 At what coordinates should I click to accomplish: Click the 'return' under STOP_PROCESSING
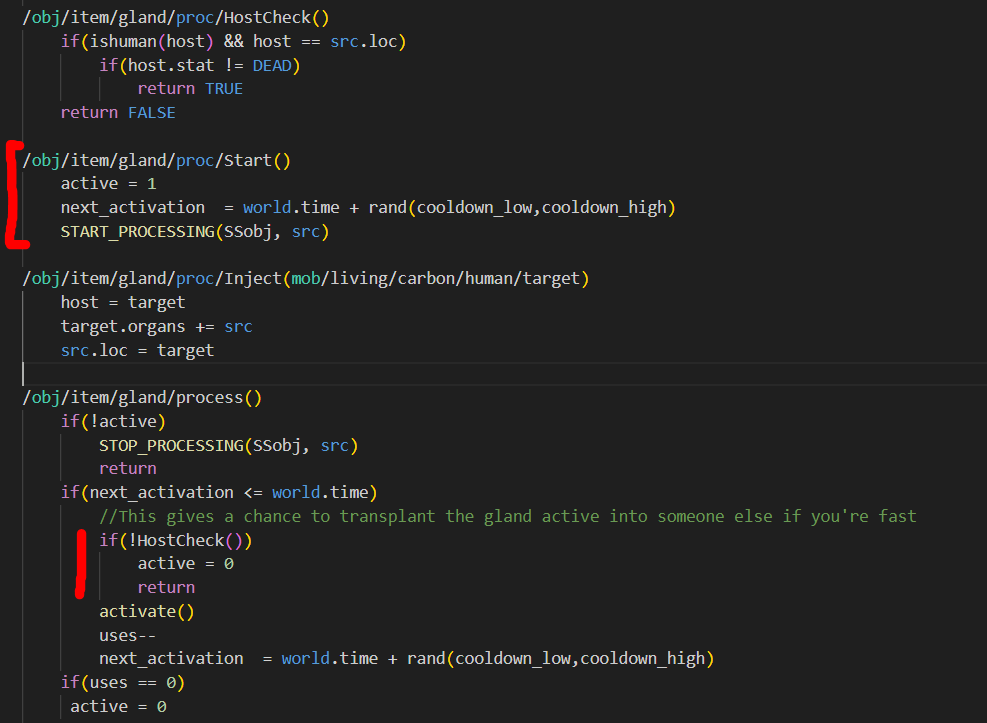tap(128, 469)
